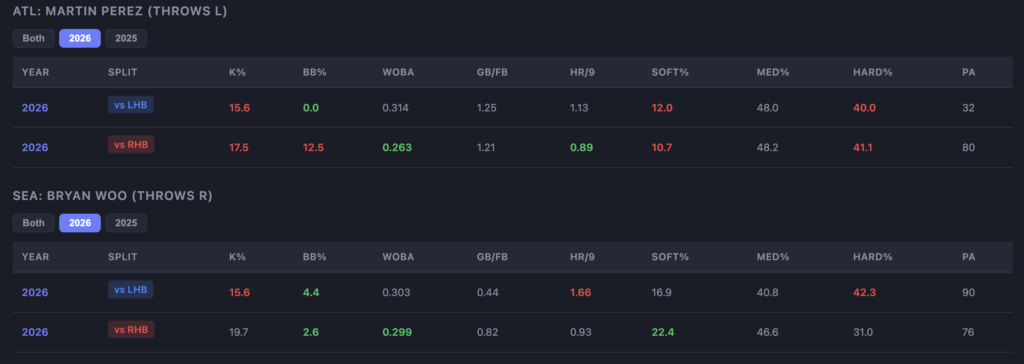1024x364 pixels.
Task: Click MED% column header in Perez table
Action: (773, 72)
